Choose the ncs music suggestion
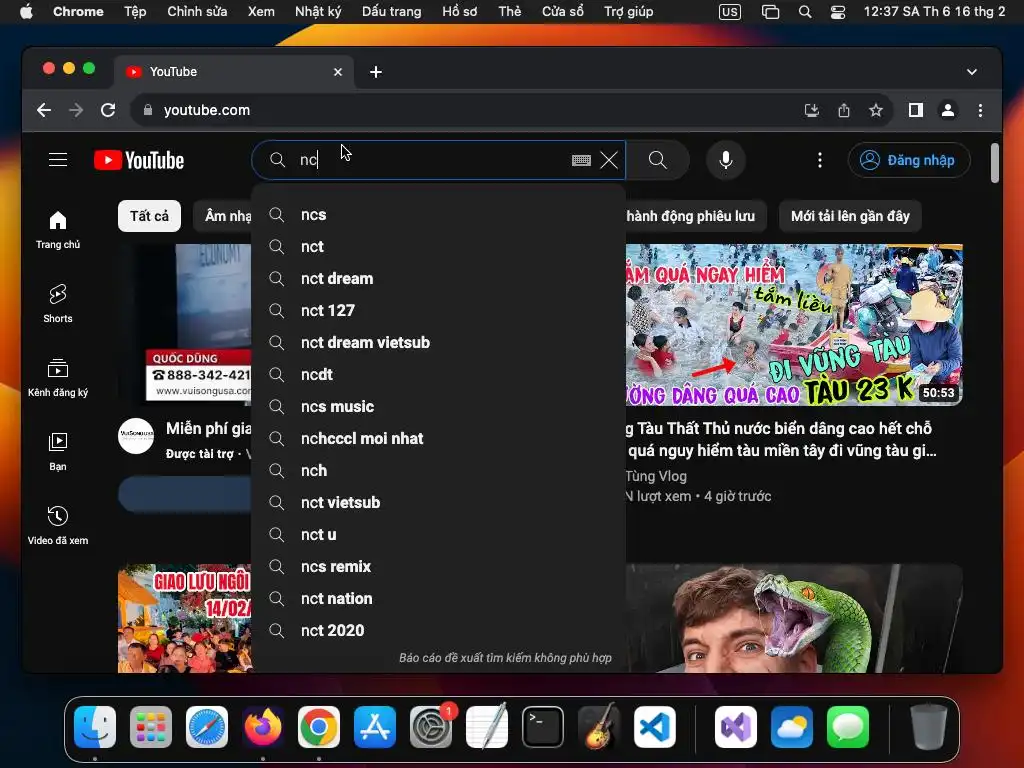The width and height of the screenshot is (1024, 768). pos(438,407)
